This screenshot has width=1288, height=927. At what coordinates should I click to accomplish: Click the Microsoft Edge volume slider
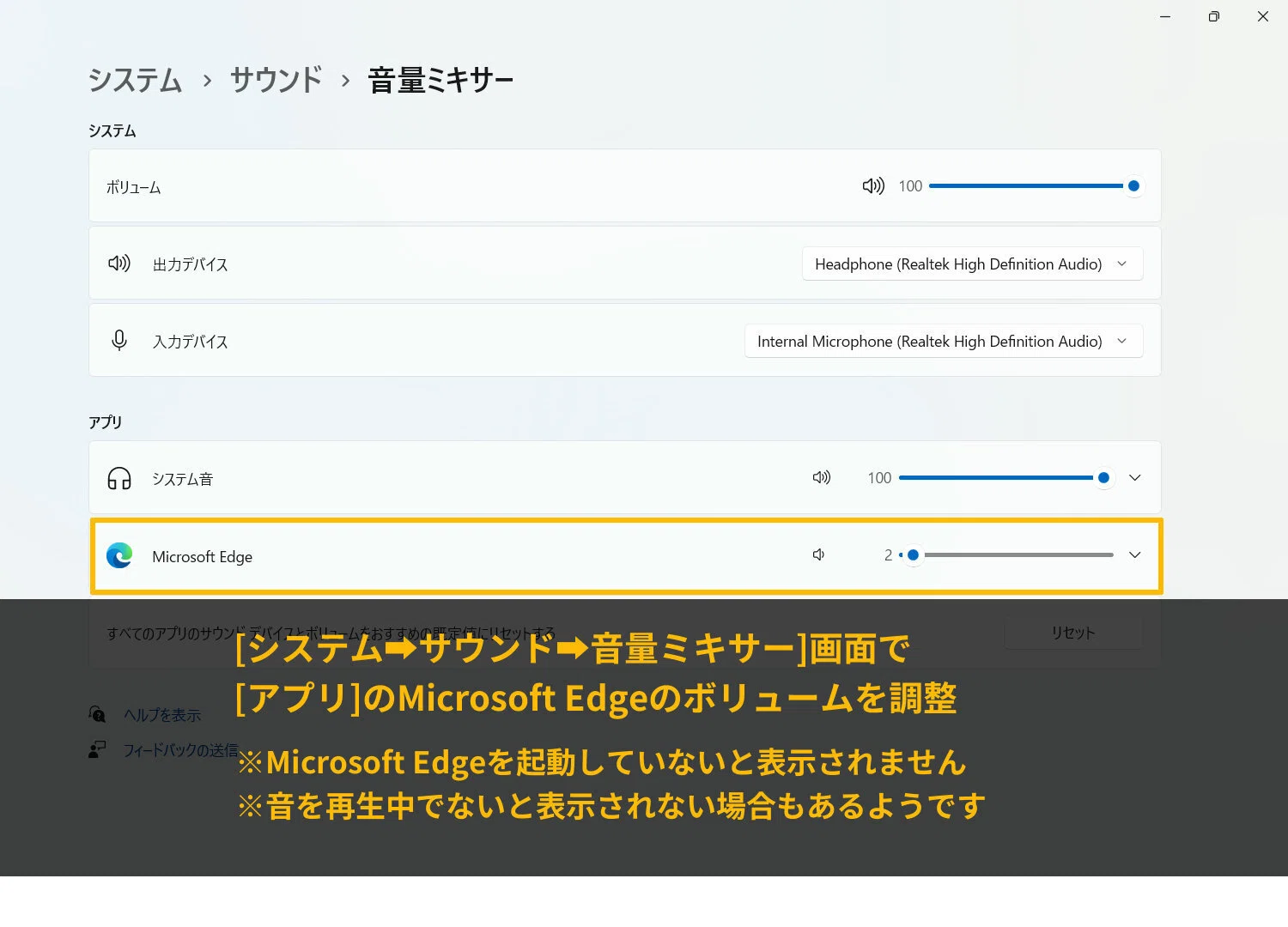point(1006,554)
